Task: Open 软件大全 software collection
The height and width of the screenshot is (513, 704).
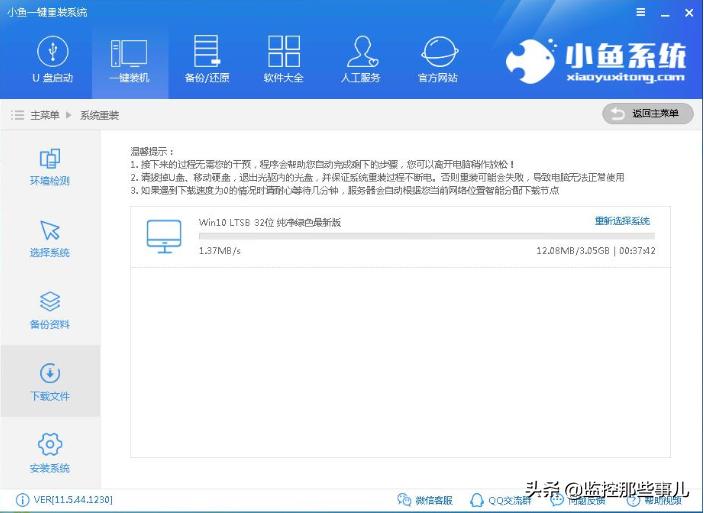Action: point(284,59)
